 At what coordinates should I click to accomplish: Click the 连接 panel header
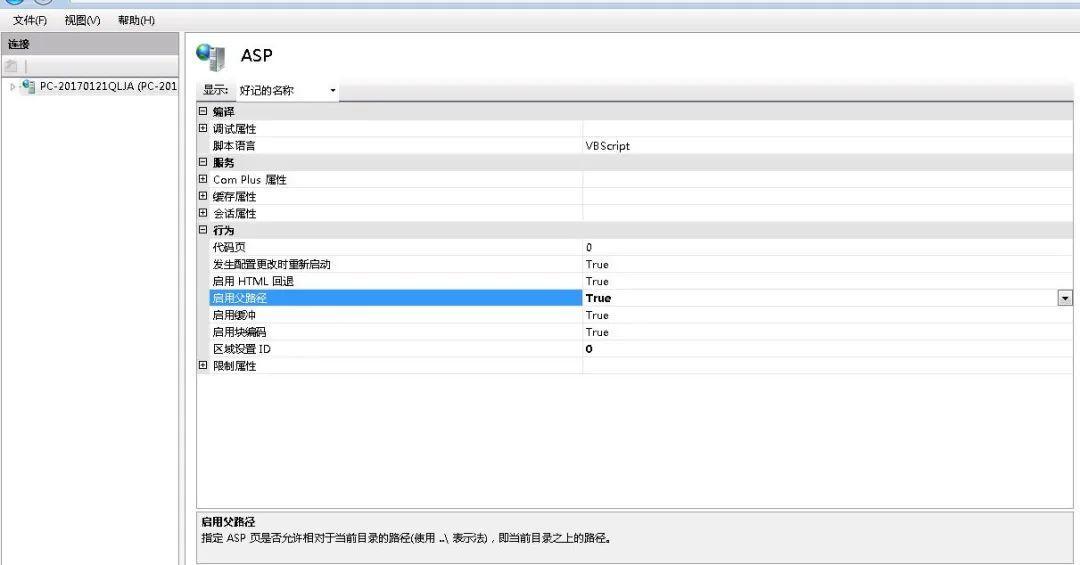pos(90,44)
